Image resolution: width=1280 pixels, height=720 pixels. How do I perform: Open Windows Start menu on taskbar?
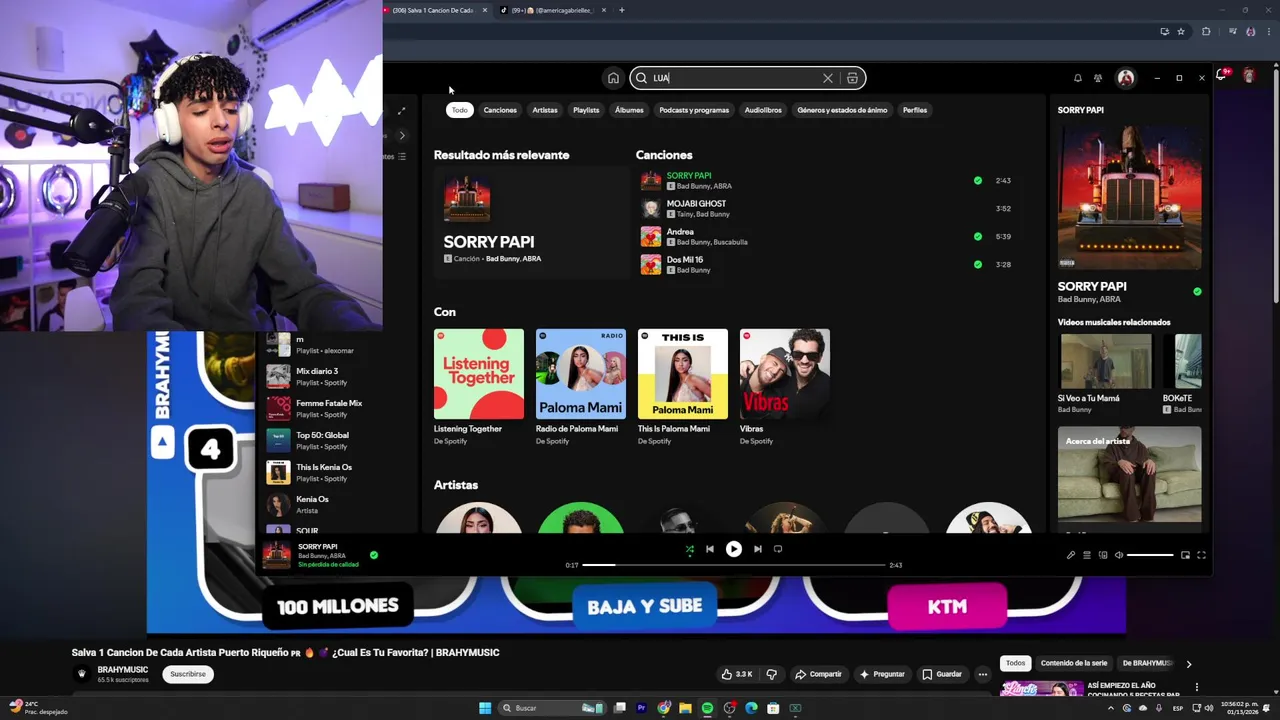coord(485,708)
